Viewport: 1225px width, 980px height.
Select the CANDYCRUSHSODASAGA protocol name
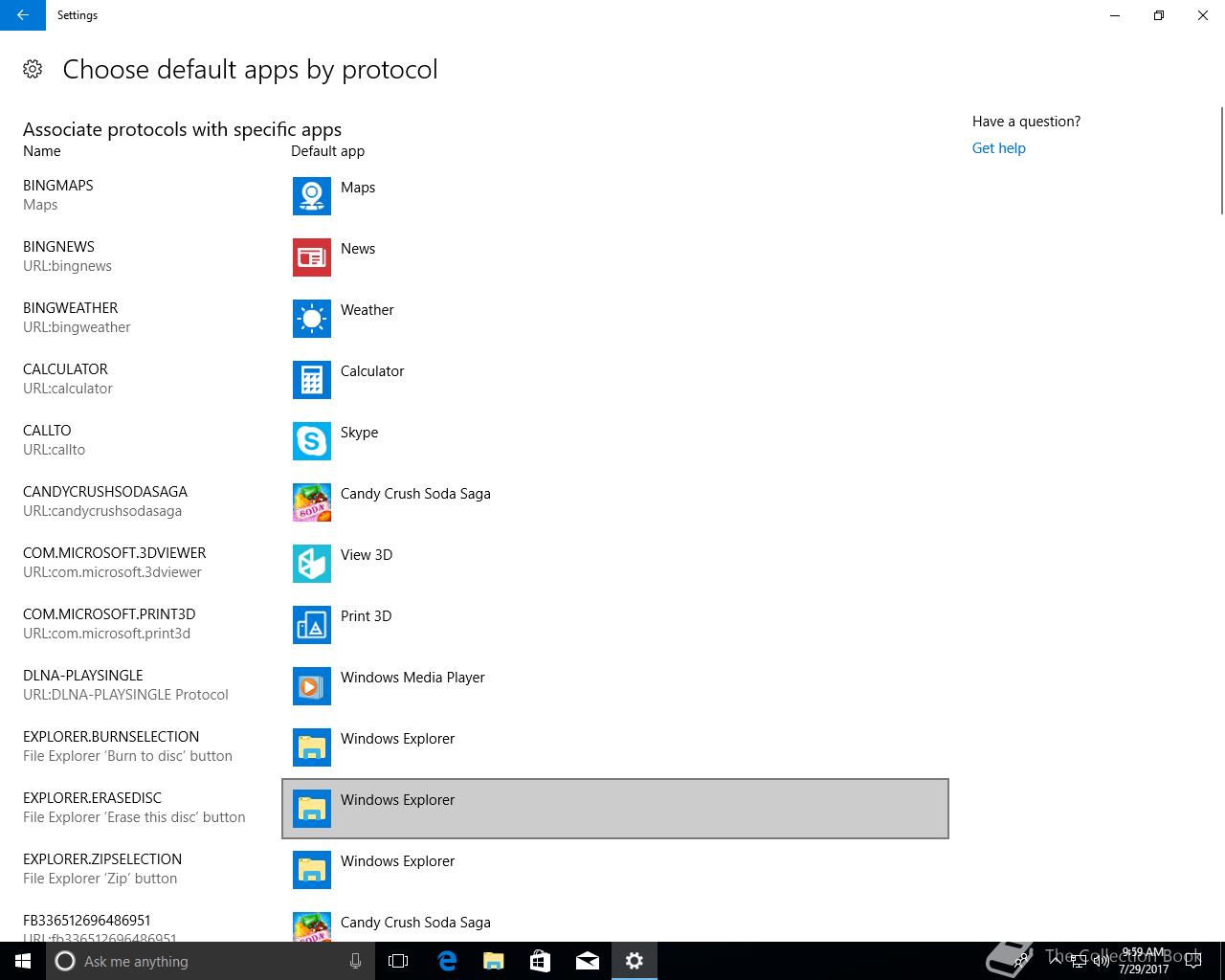pos(105,492)
